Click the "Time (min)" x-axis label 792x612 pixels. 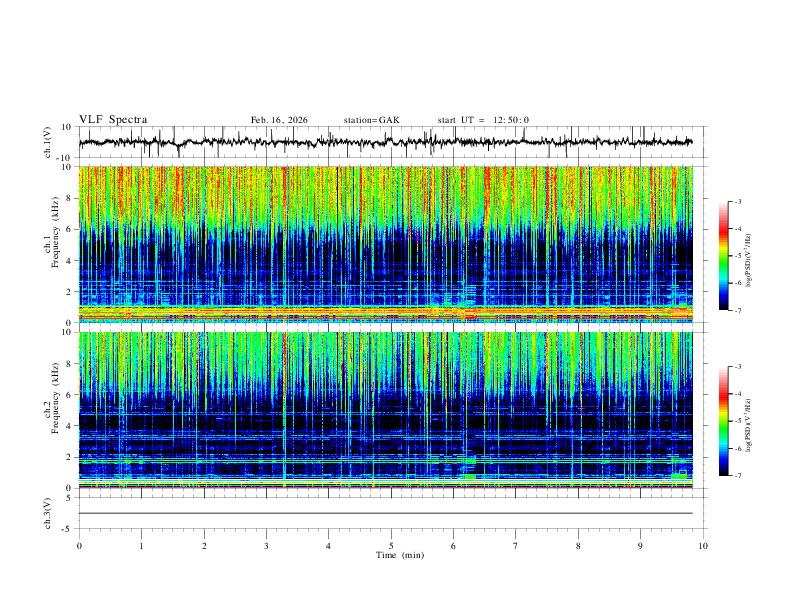pos(400,555)
